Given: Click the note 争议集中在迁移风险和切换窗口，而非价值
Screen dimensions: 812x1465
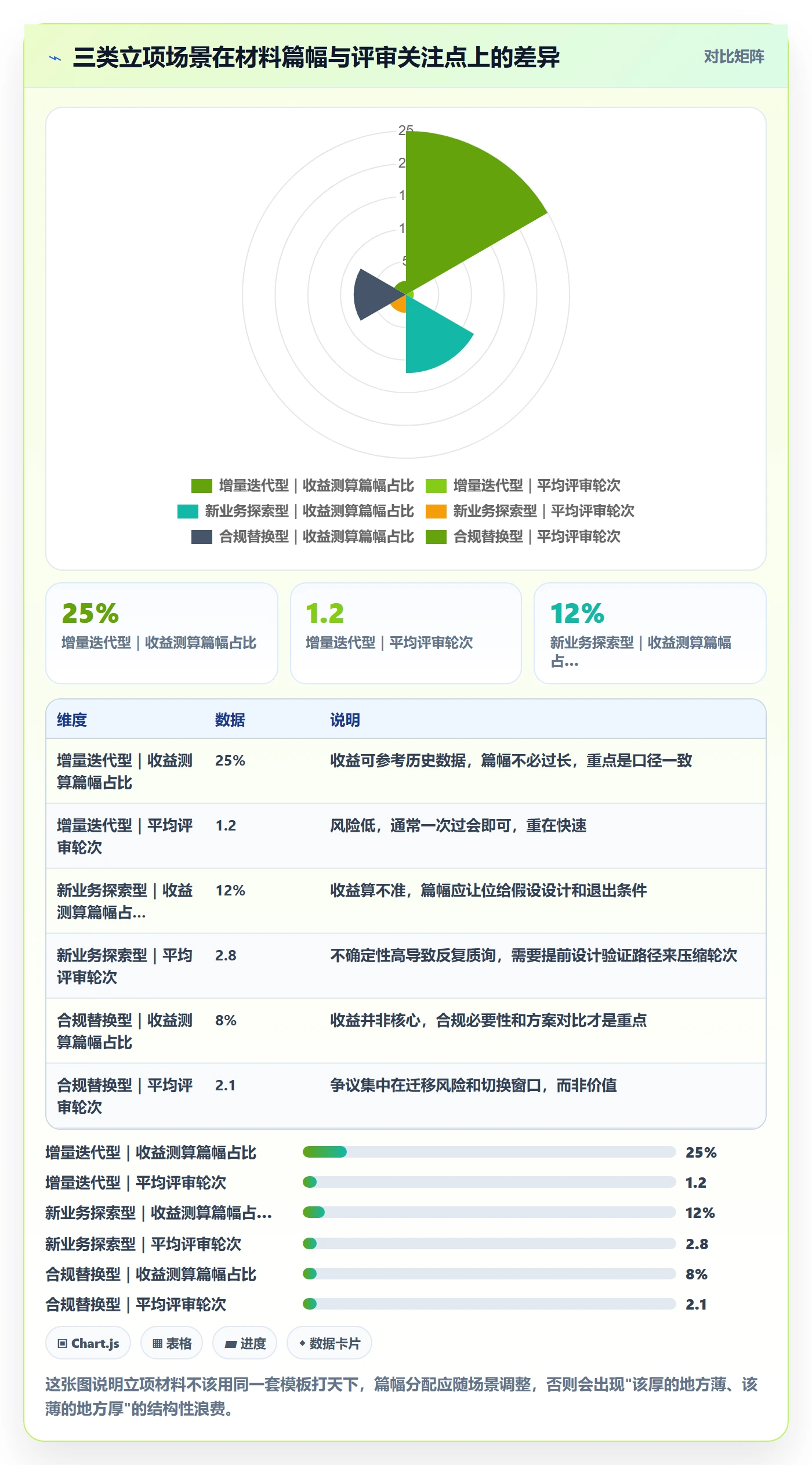Looking at the screenshot, I should [473, 1085].
